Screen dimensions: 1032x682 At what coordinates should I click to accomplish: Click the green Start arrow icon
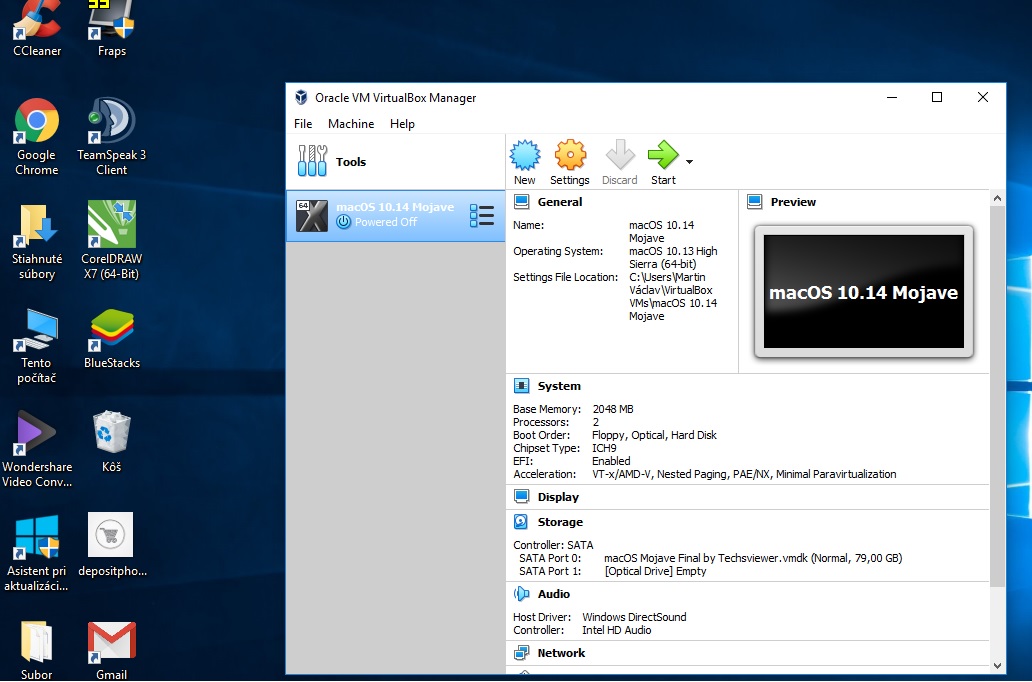pos(662,156)
